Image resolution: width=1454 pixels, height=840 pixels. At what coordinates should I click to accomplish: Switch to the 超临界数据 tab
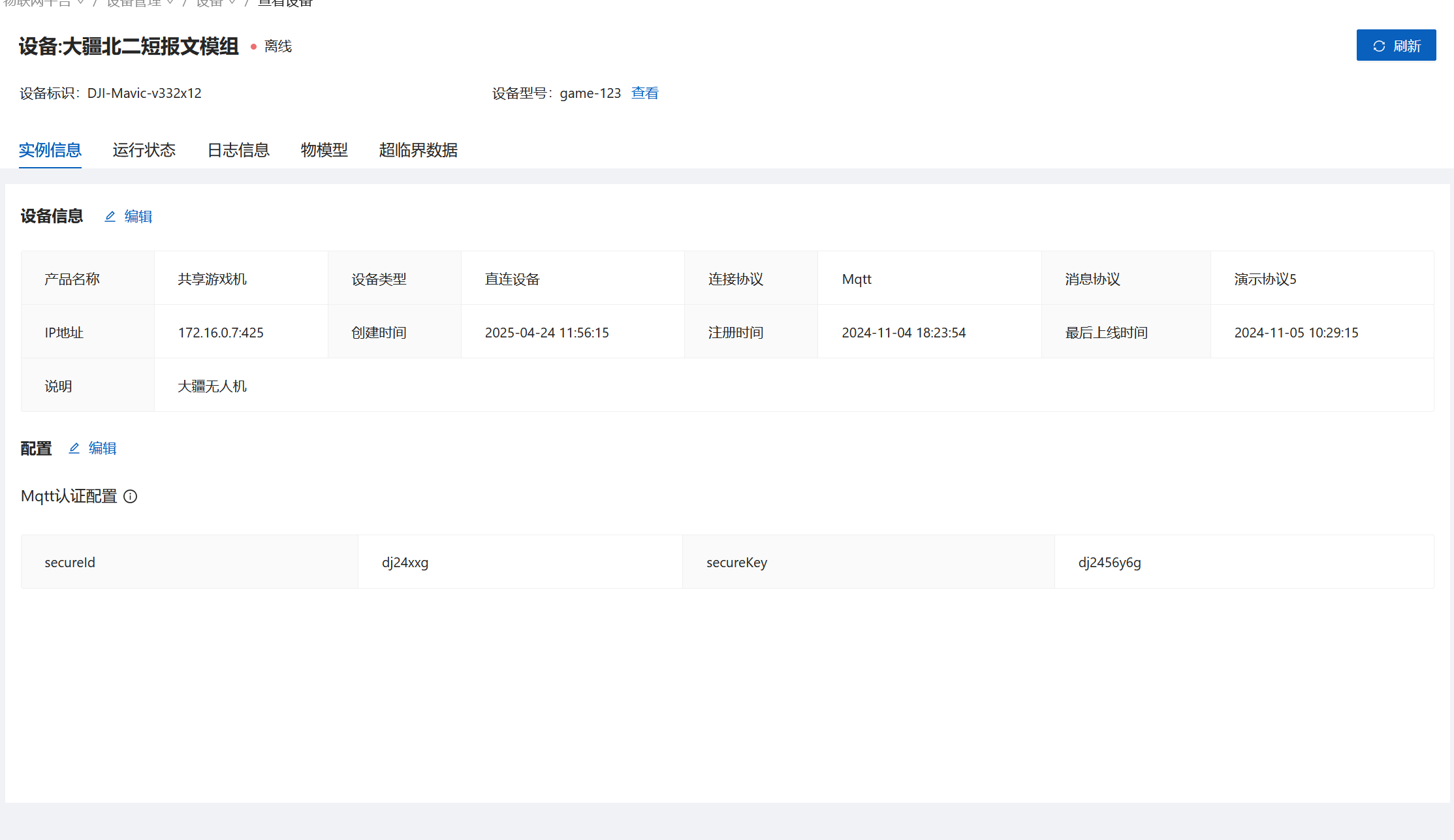pyautogui.click(x=418, y=150)
